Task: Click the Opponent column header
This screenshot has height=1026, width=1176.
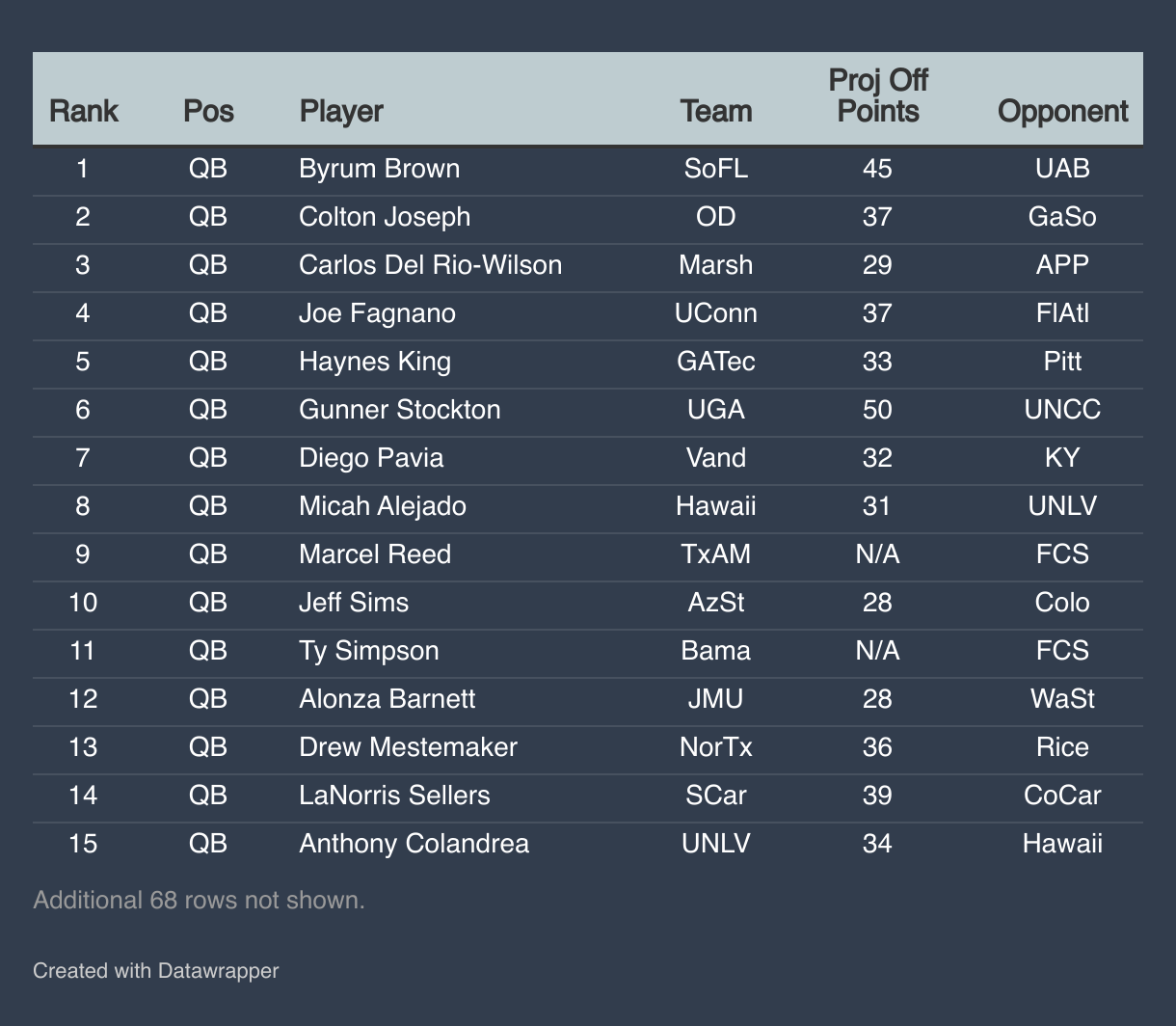Action: coord(1063,111)
